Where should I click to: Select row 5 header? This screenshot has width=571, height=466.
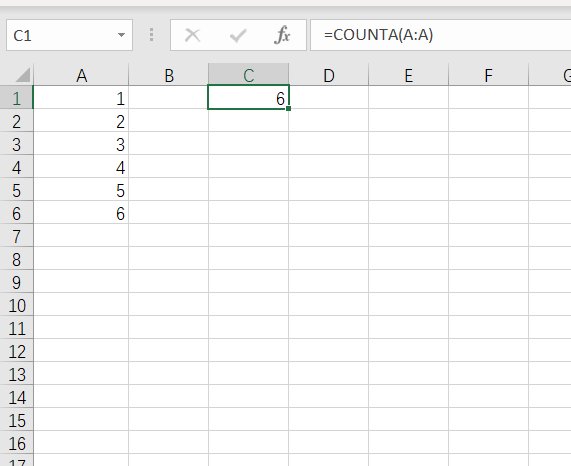tap(16, 189)
